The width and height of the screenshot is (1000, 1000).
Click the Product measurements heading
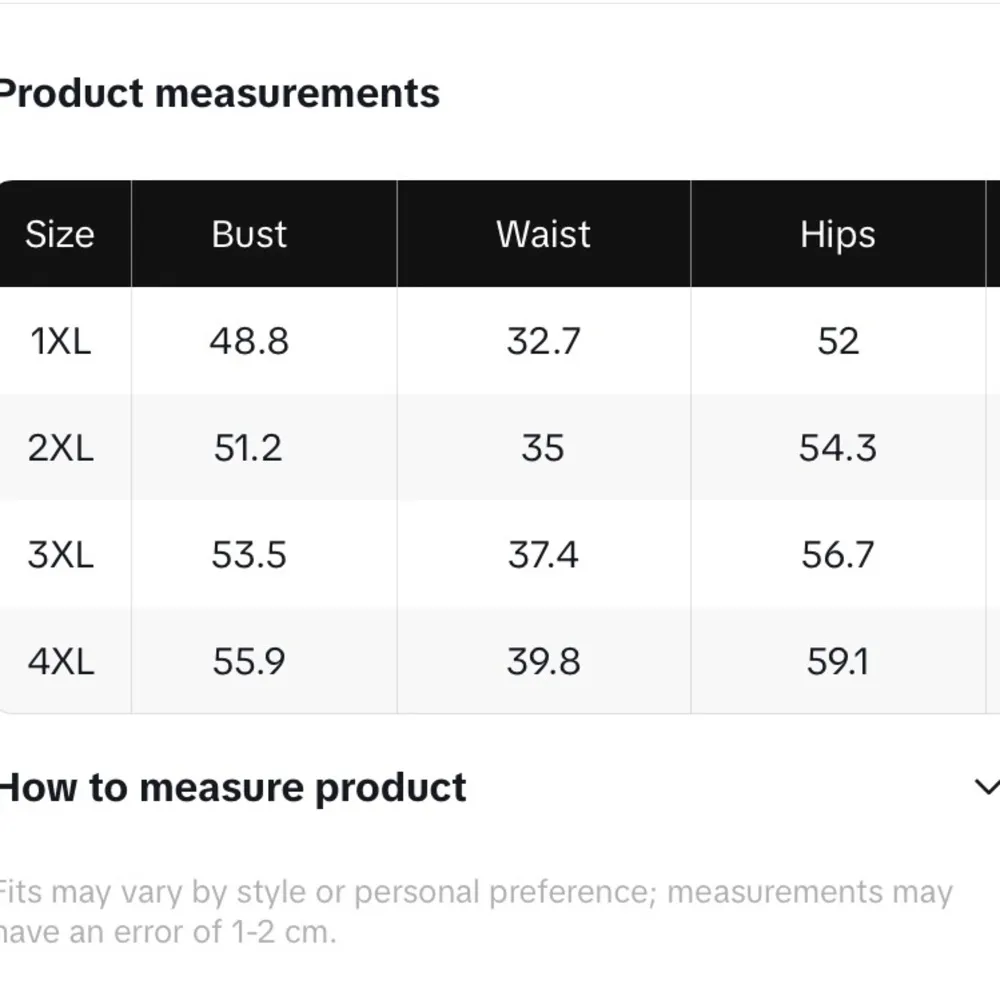(218, 93)
